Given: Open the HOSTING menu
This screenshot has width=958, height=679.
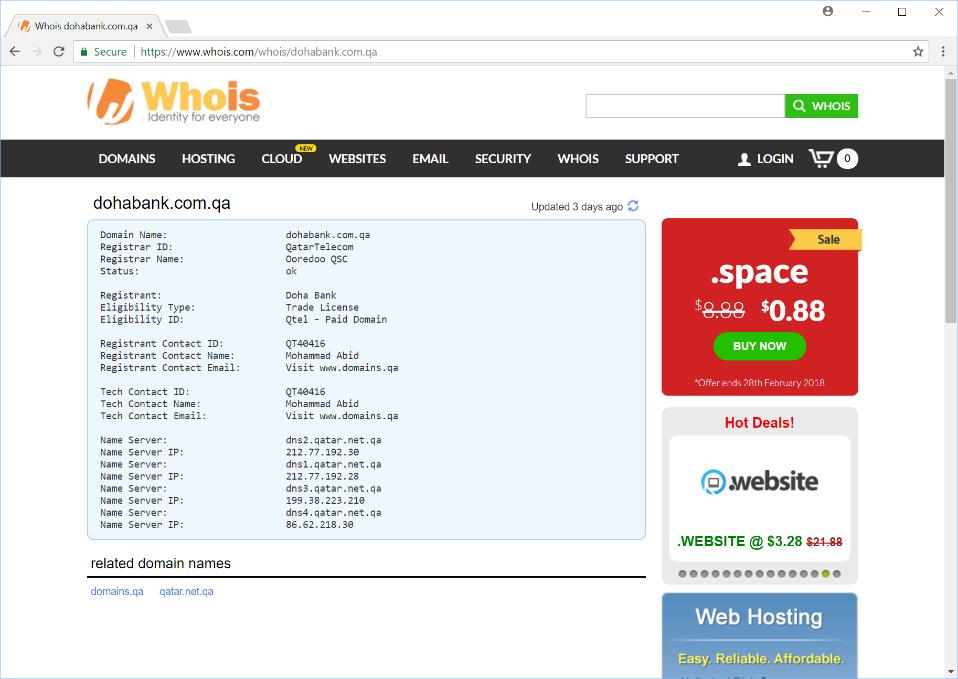Looking at the screenshot, I should pyautogui.click(x=208, y=159).
